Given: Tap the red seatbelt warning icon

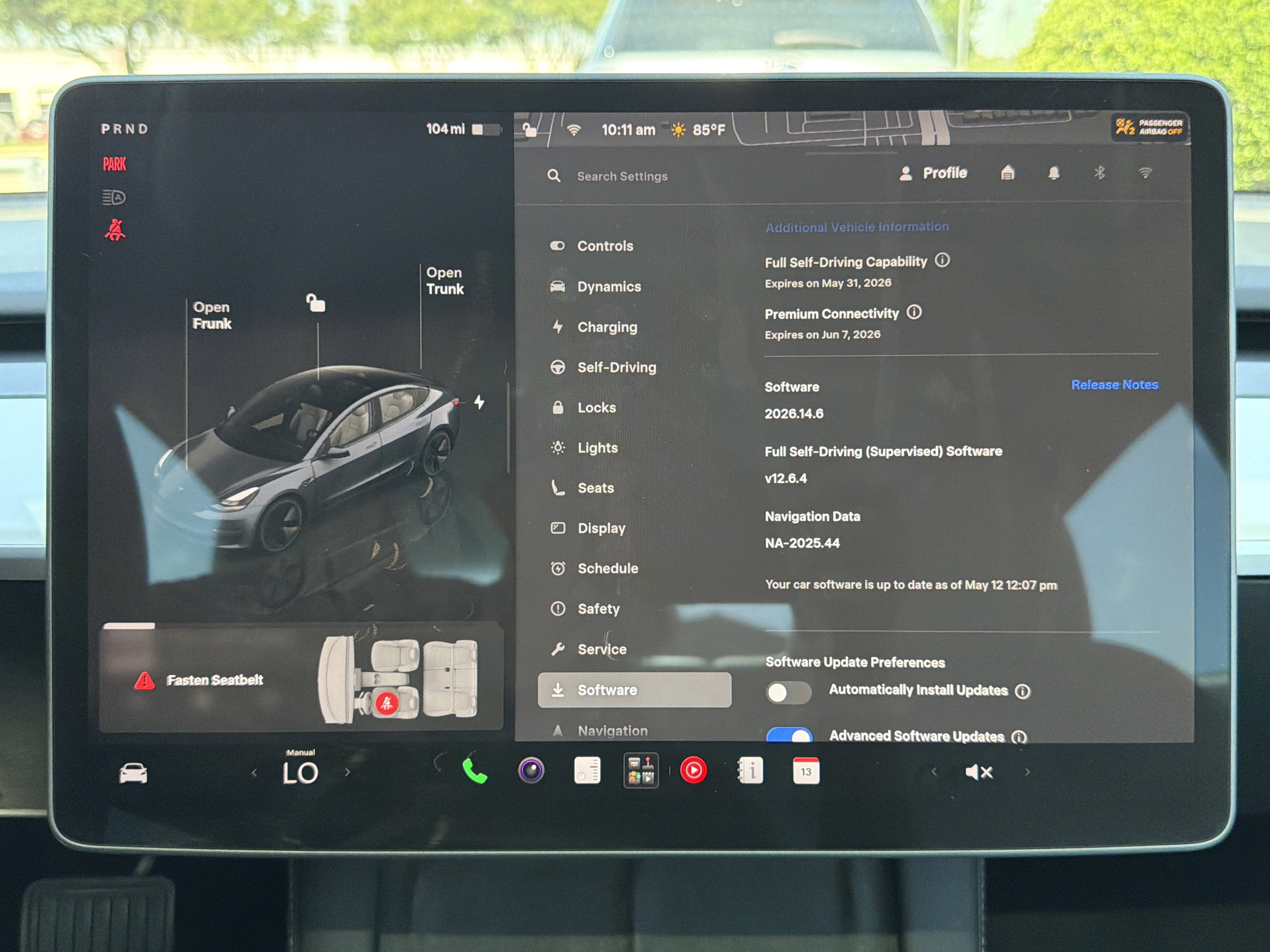Looking at the screenshot, I should point(115,229).
